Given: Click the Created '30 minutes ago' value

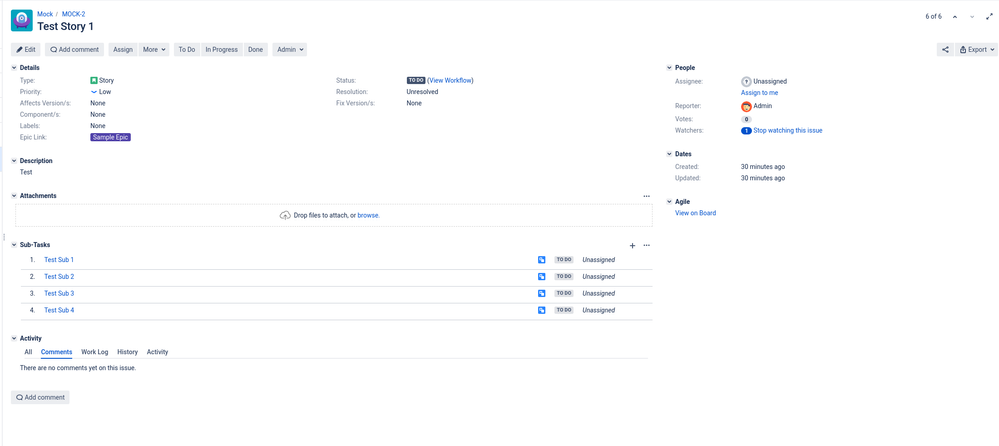Looking at the screenshot, I should (763, 167).
